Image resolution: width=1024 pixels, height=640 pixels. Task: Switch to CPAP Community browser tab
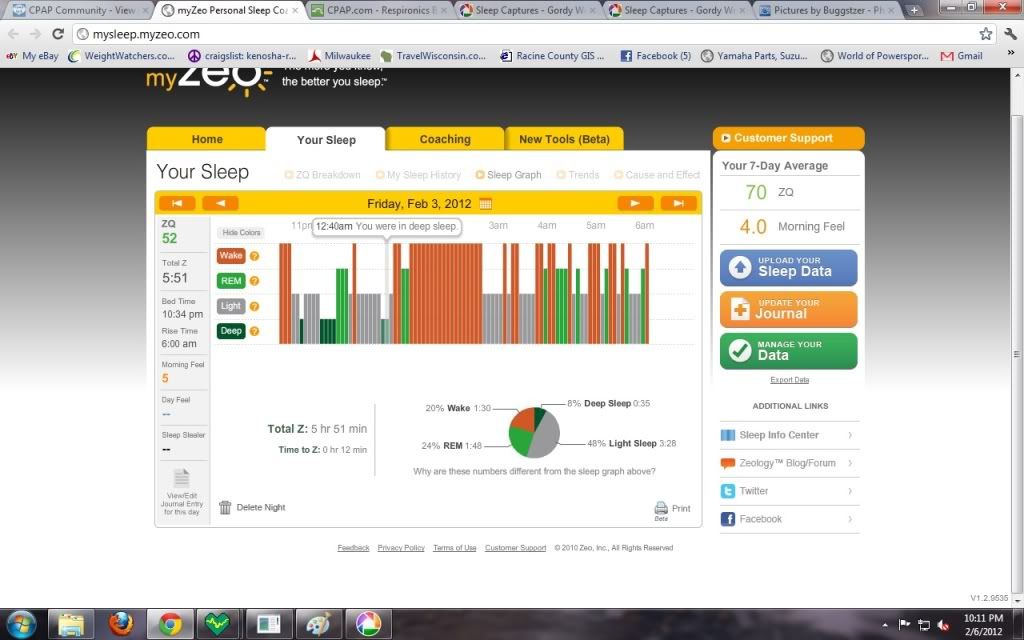(80, 10)
